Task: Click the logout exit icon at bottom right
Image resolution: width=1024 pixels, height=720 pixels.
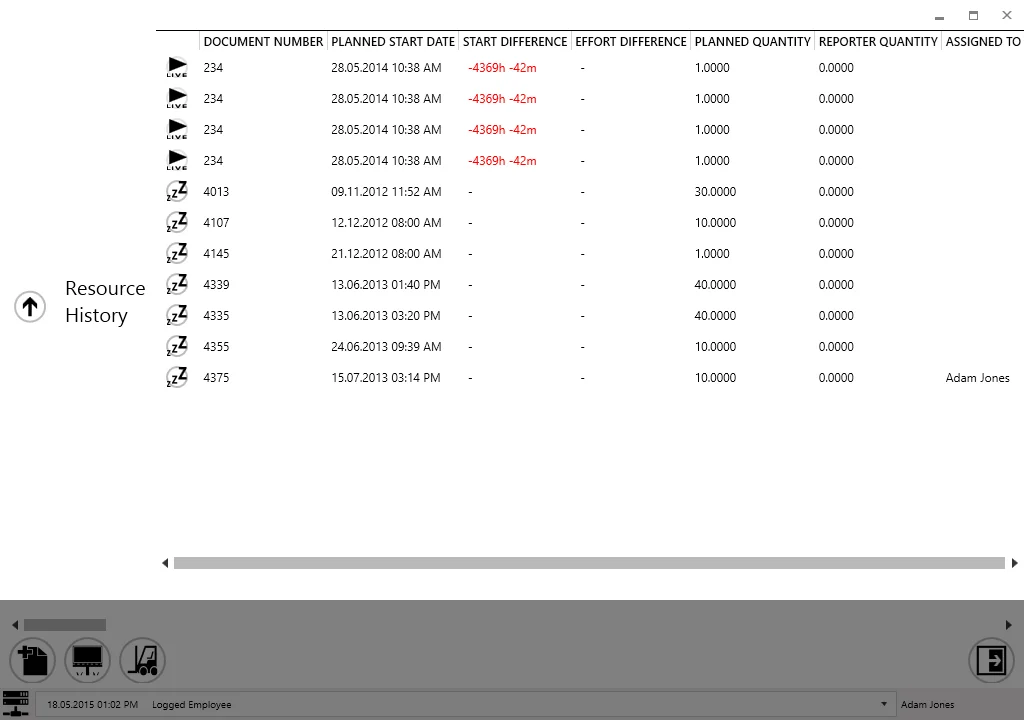Action: (x=991, y=661)
